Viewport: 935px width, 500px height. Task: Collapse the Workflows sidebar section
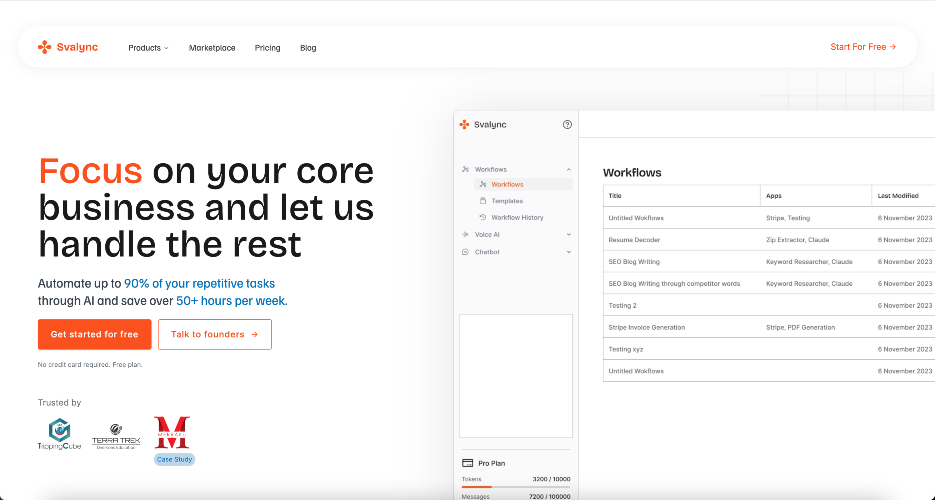coord(568,169)
